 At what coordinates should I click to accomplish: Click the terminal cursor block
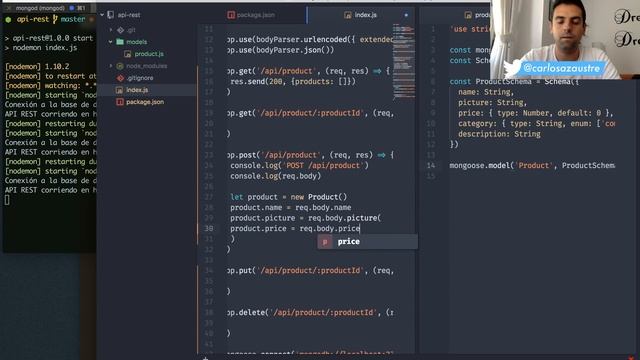pos(7,200)
